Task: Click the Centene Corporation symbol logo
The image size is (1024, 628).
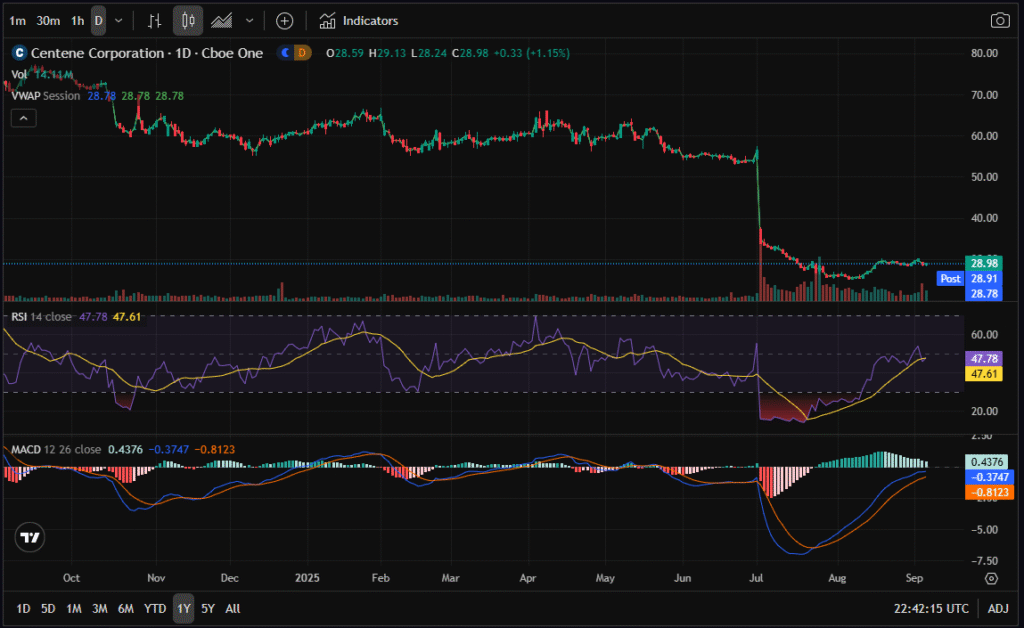Action: 17,53
